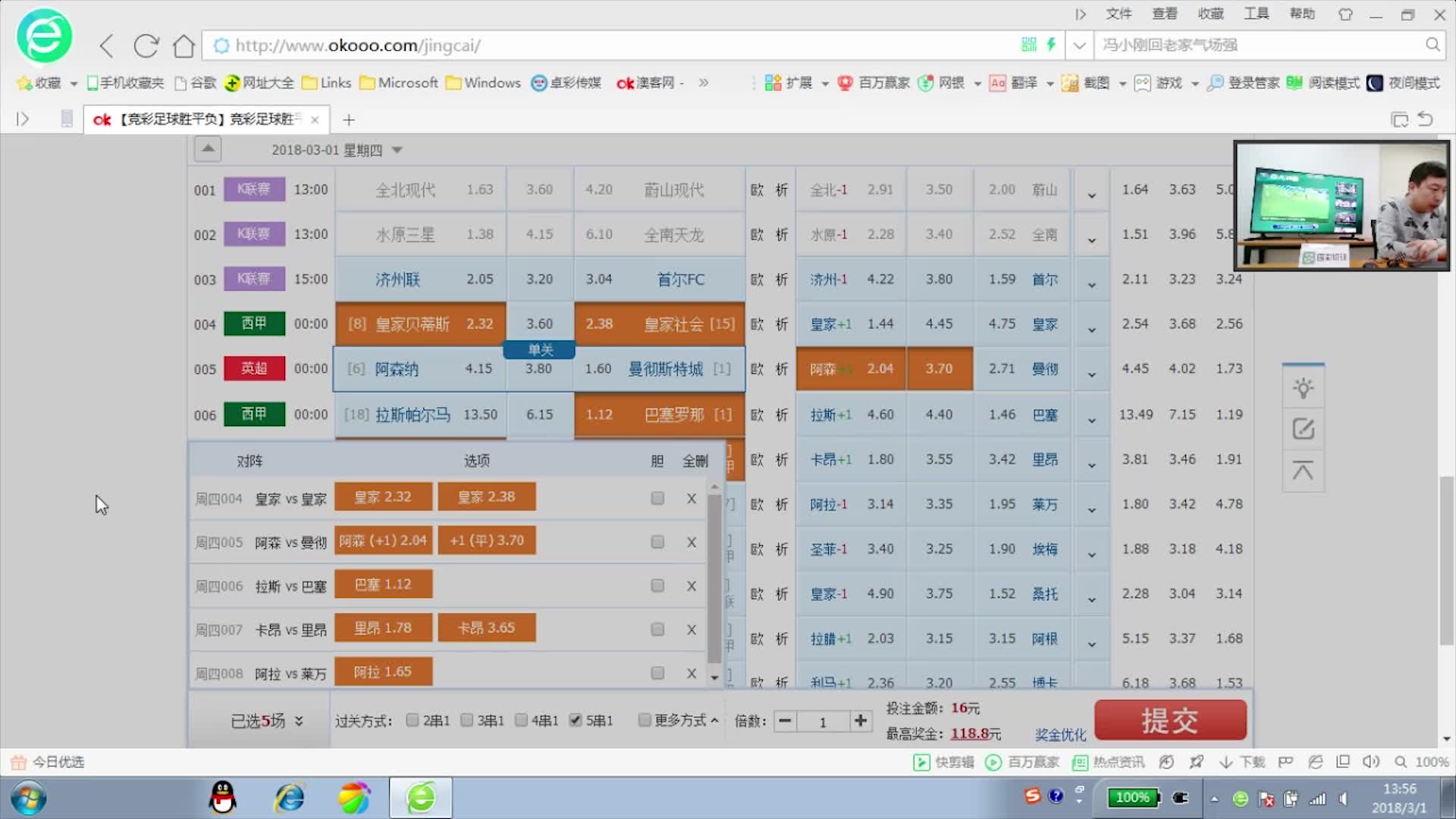Click the multiplier input field

(823, 722)
